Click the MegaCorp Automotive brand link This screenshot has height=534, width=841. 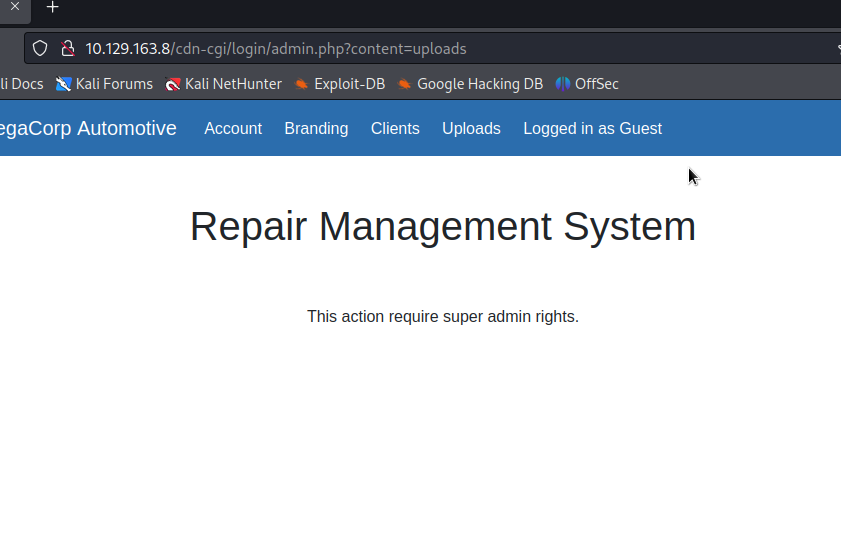coord(87,128)
